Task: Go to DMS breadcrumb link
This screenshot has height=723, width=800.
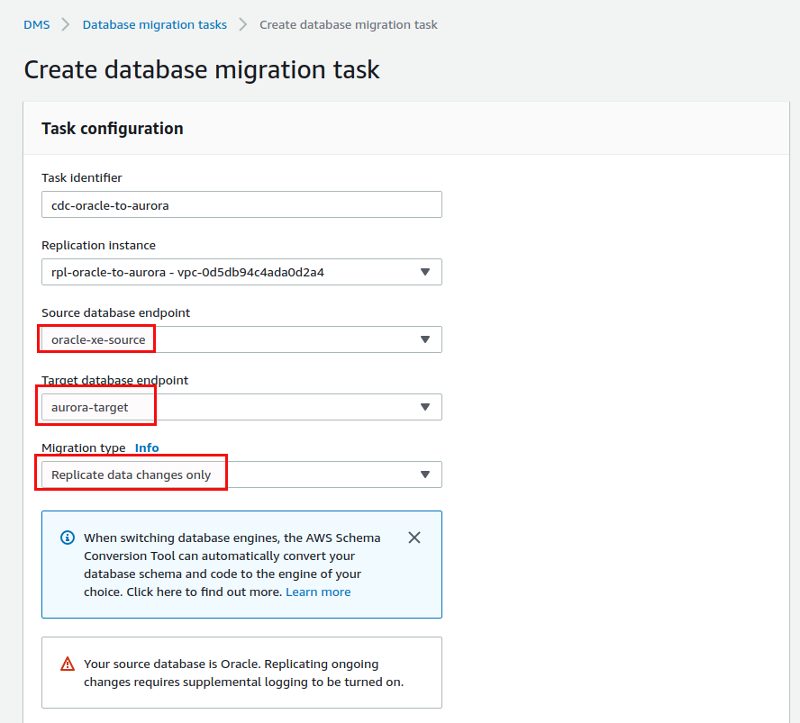Action: (37, 24)
